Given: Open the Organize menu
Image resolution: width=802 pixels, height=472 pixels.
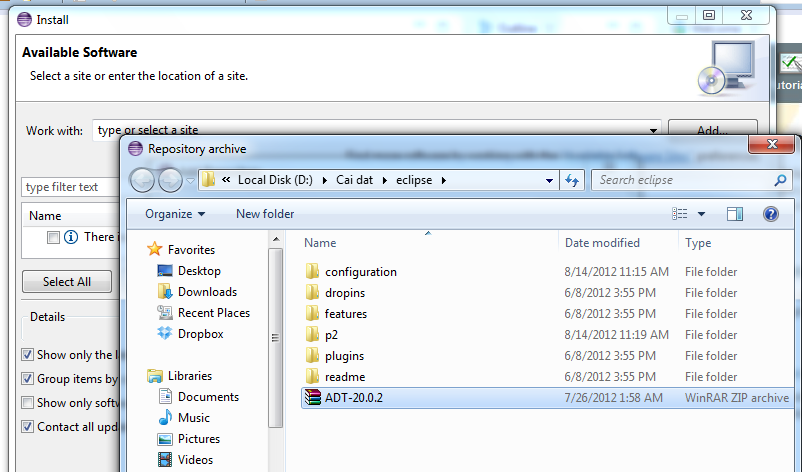Looking at the screenshot, I should [x=175, y=214].
